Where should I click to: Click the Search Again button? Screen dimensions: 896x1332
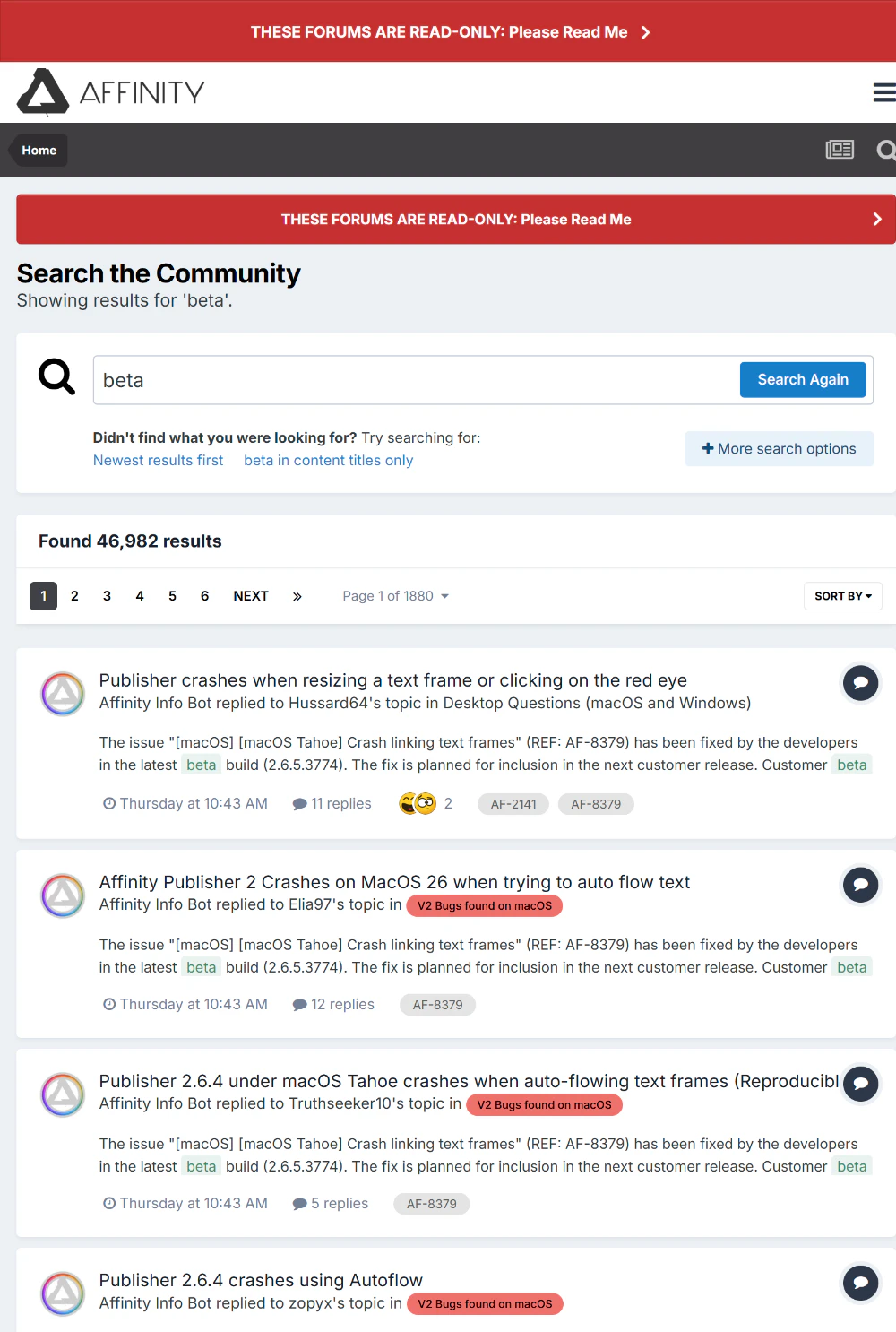[803, 379]
